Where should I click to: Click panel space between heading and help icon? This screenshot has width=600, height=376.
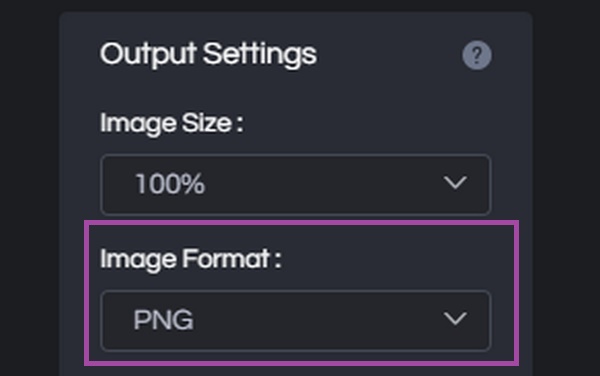pos(390,55)
